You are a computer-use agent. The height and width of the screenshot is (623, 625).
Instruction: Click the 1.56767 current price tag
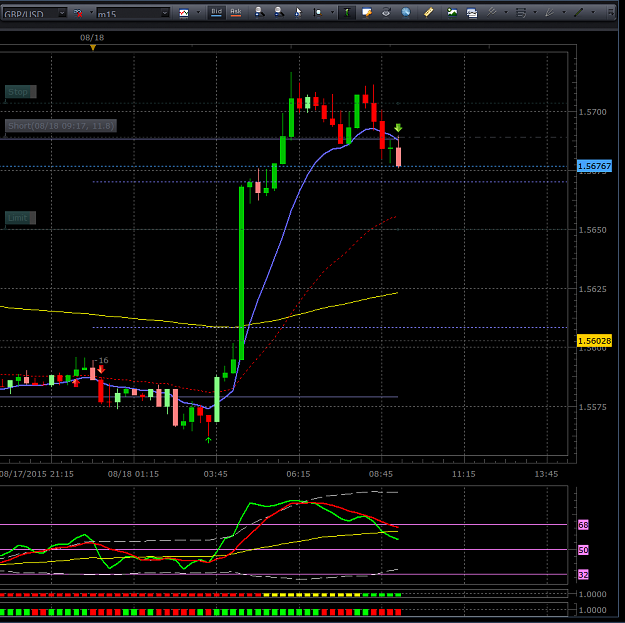coord(594,166)
